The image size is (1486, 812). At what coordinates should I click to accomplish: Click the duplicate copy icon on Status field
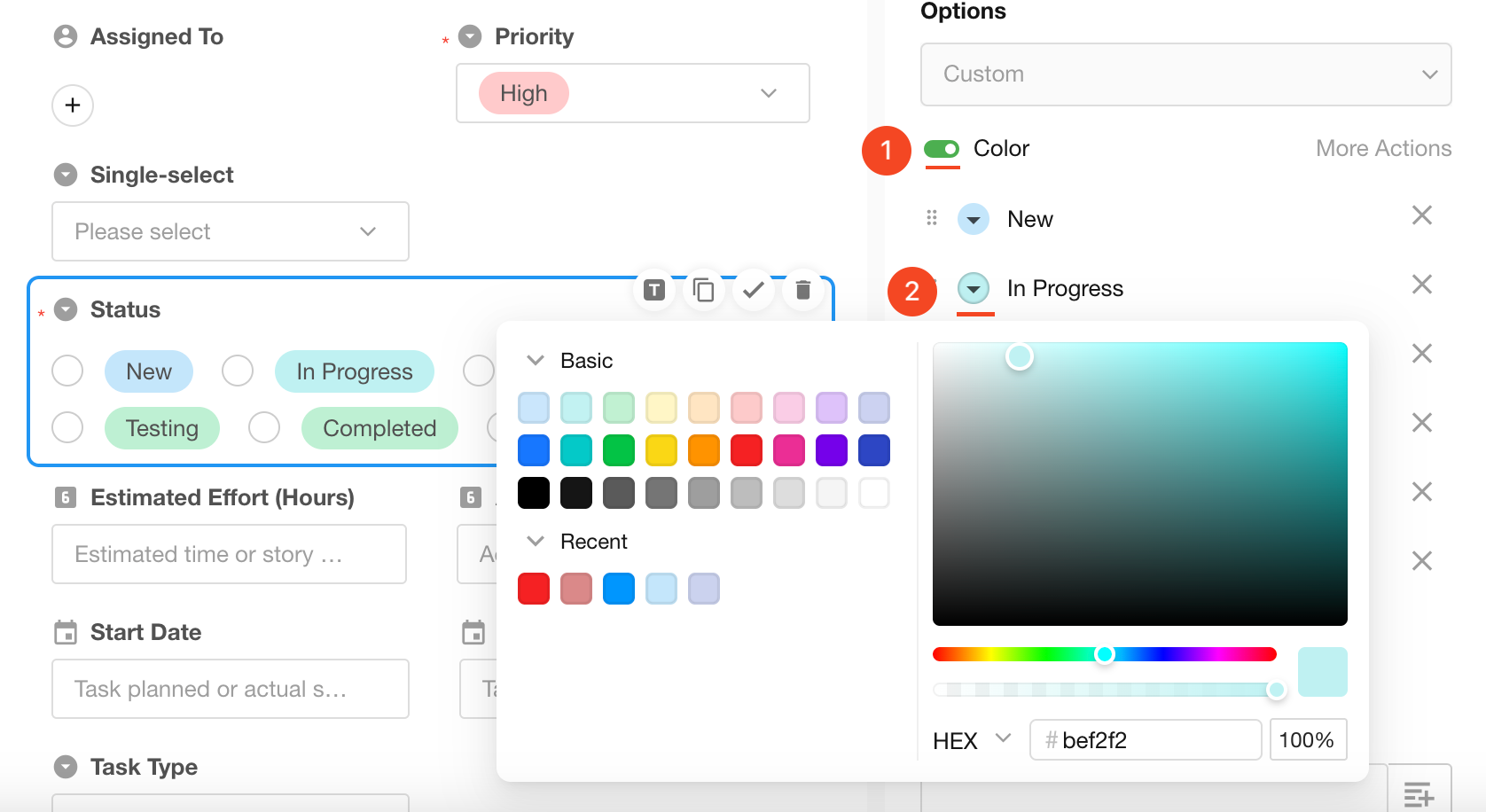click(x=703, y=290)
